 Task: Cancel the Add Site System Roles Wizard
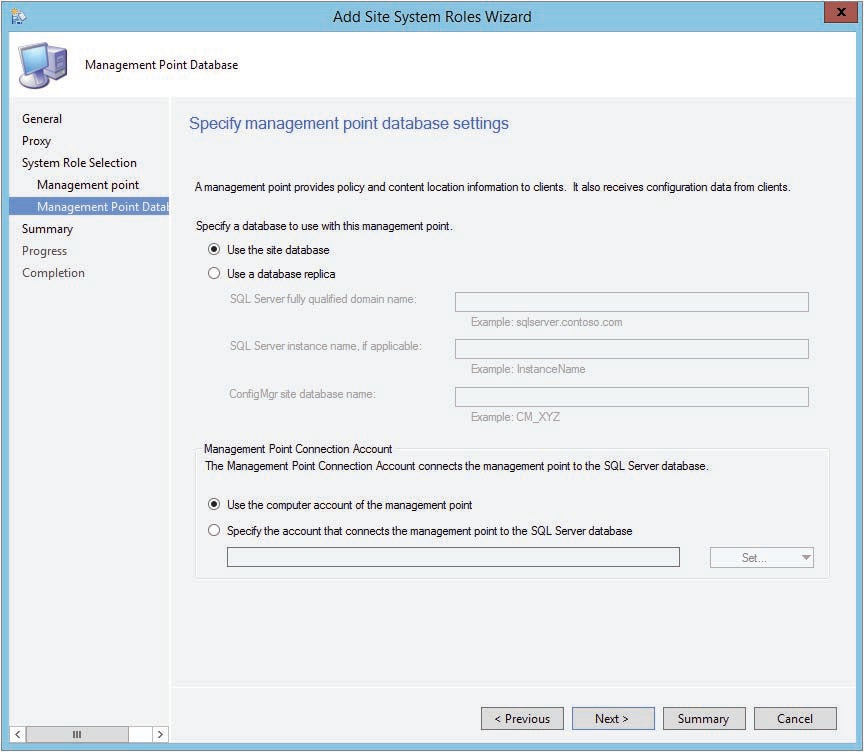(795, 718)
